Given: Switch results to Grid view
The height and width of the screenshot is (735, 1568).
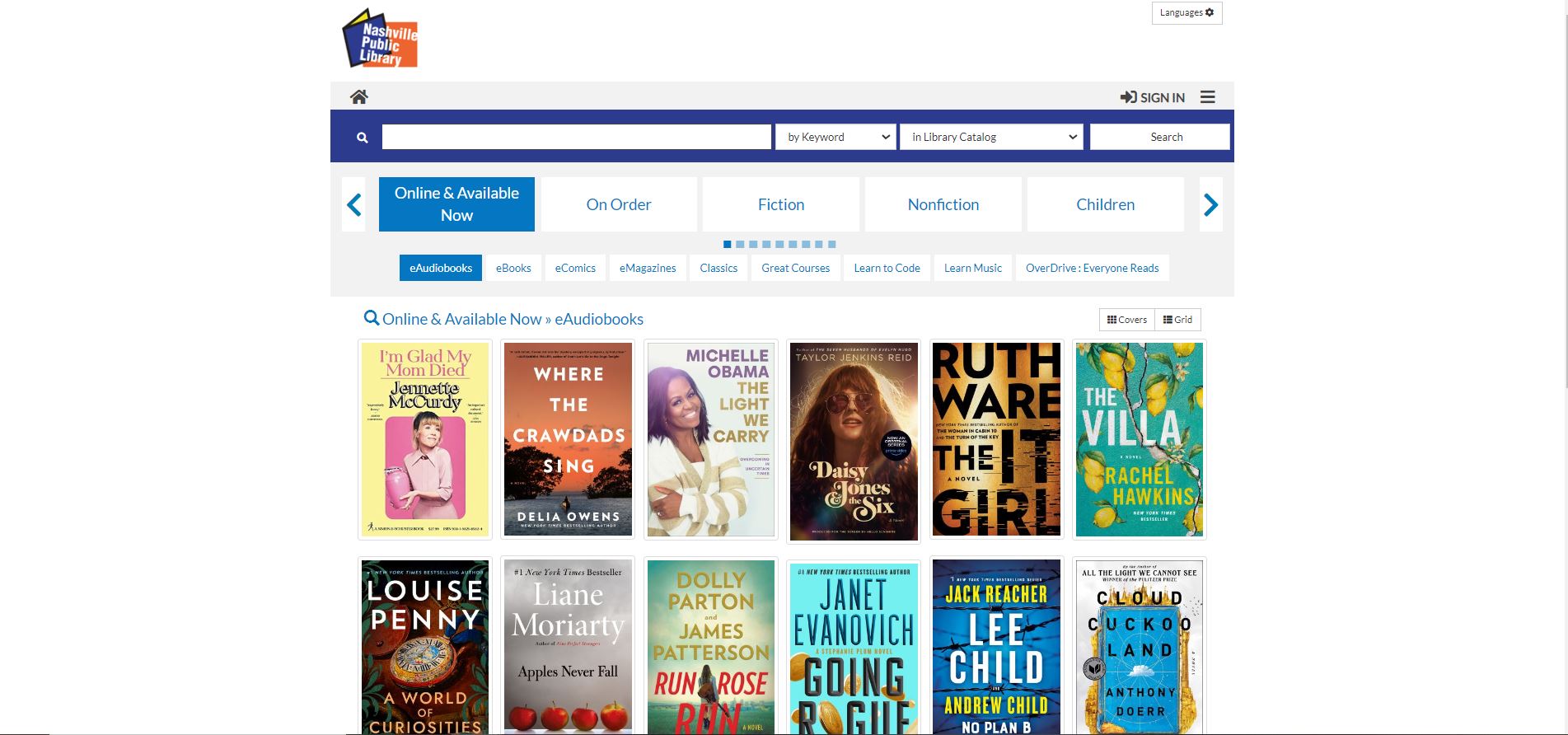Looking at the screenshot, I should 1177,320.
